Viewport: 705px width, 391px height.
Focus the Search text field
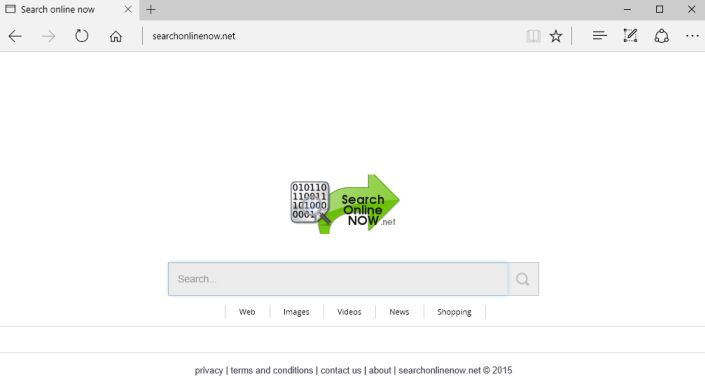338,279
